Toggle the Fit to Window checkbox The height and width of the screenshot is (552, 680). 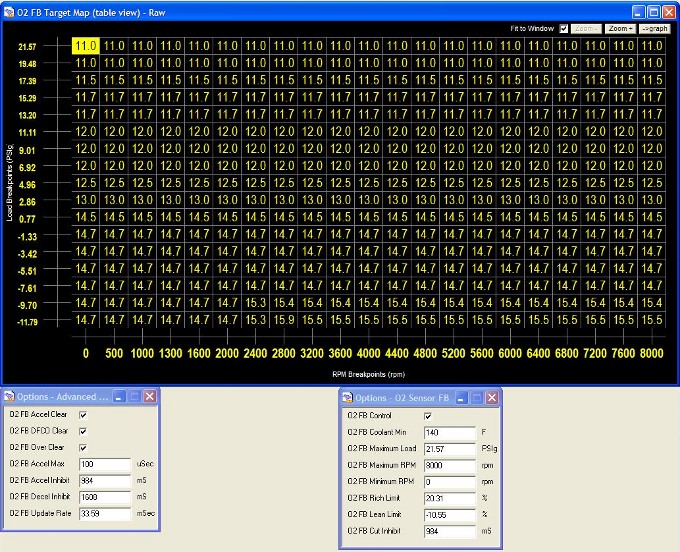(x=564, y=29)
